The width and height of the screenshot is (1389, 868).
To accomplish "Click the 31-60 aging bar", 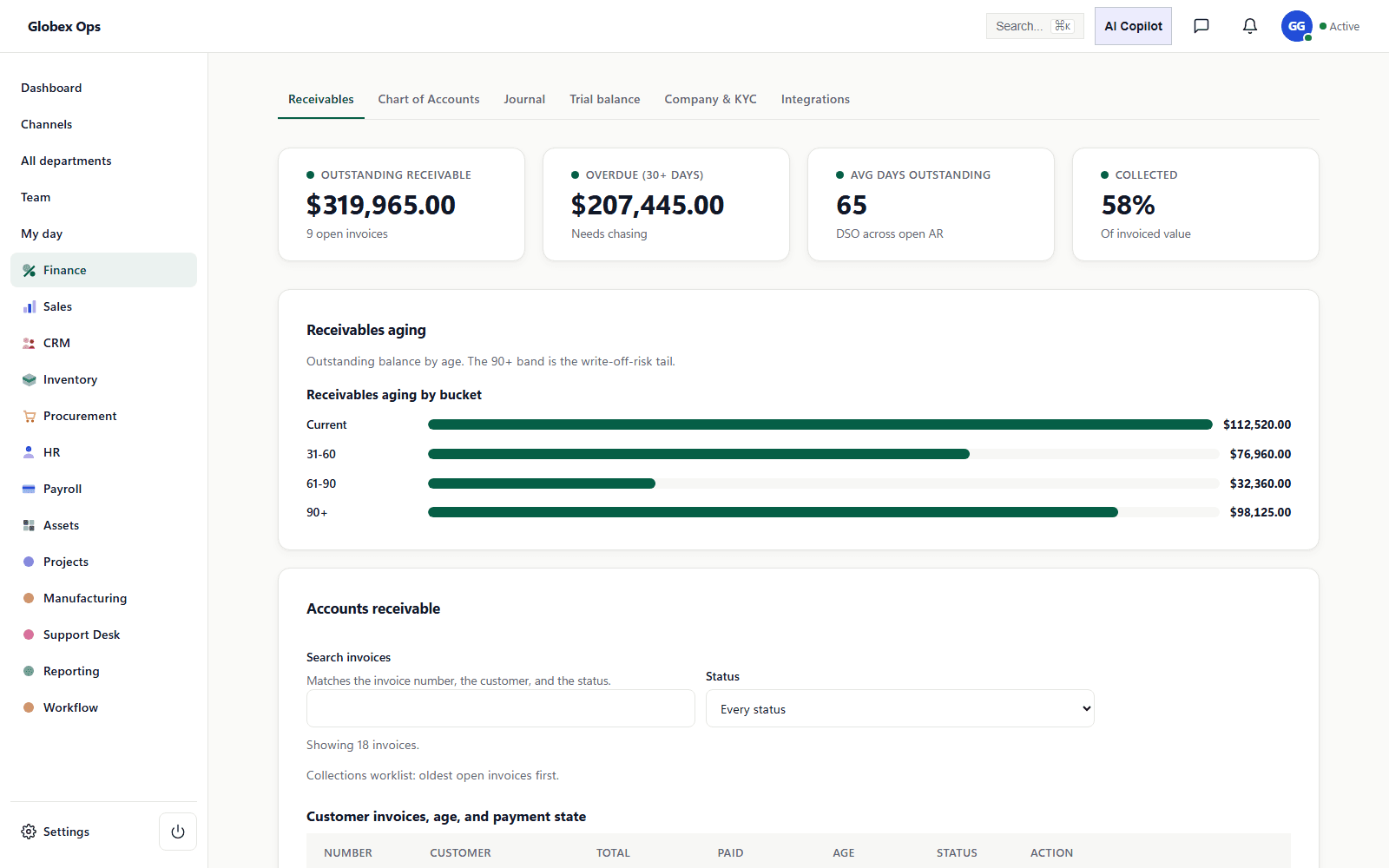I will point(699,454).
